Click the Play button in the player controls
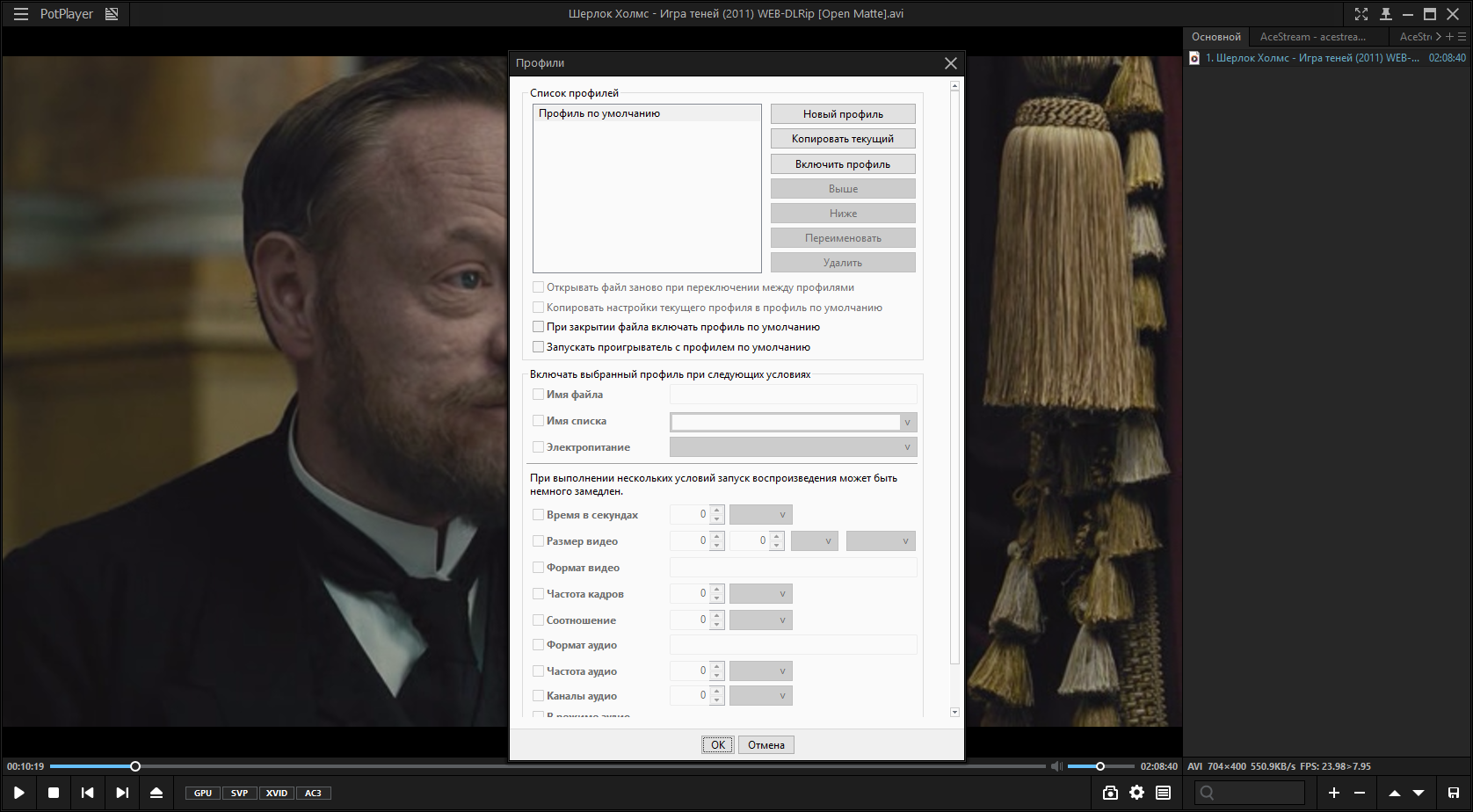Image resolution: width=1473 pixels, height=812 pixels. (18, 793)
